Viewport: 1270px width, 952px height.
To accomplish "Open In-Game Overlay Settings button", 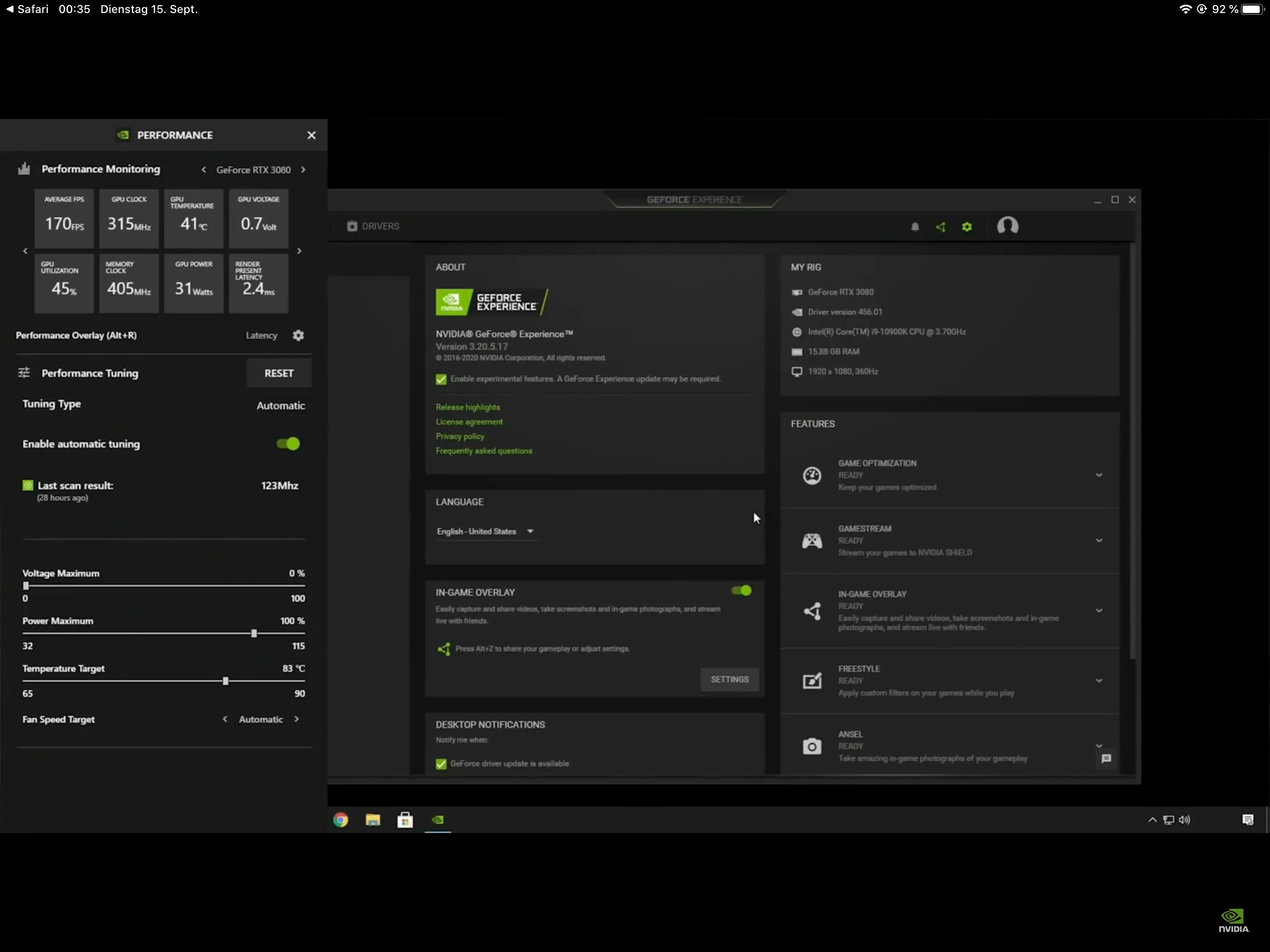I will click(x=729, y=679).
